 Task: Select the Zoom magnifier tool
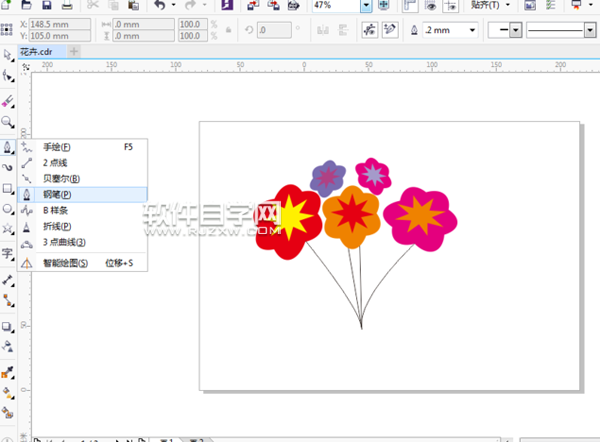[8, 123]
